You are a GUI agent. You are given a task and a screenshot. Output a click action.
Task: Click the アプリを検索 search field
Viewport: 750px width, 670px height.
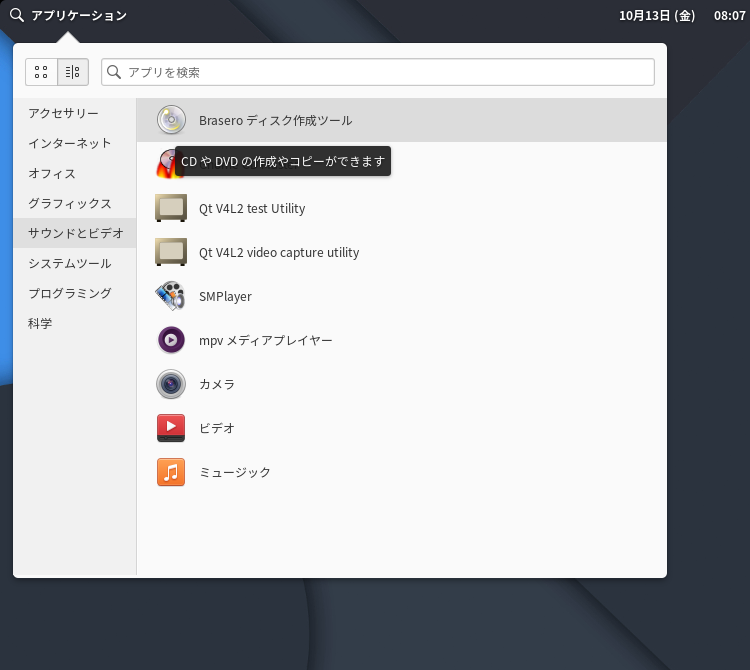(378, 72)
